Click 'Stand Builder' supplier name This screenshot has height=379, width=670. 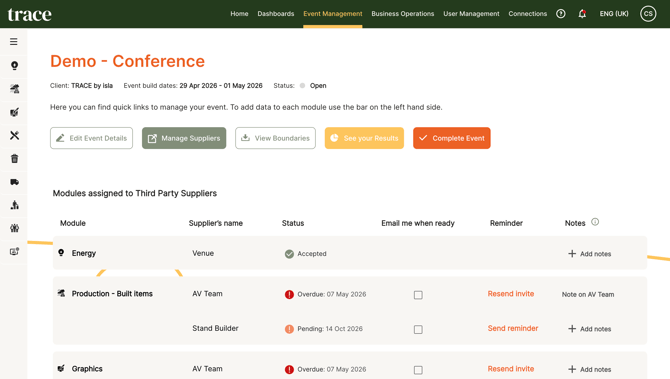coord(215,328)
